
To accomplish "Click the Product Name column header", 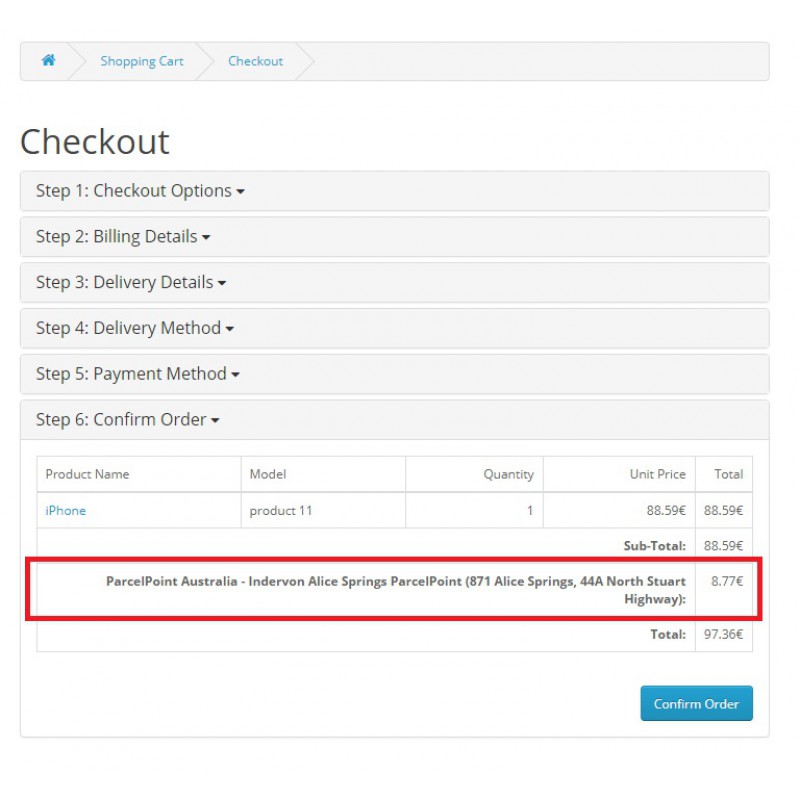I will [x=87, y=474].
